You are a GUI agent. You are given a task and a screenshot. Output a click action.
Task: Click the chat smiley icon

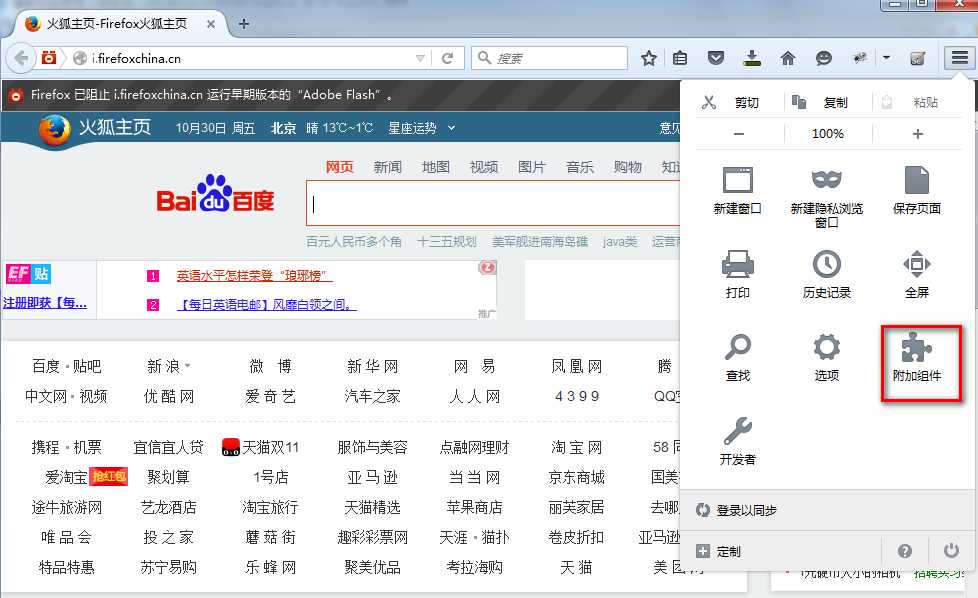pyautogui.click(x=824, y=58)
